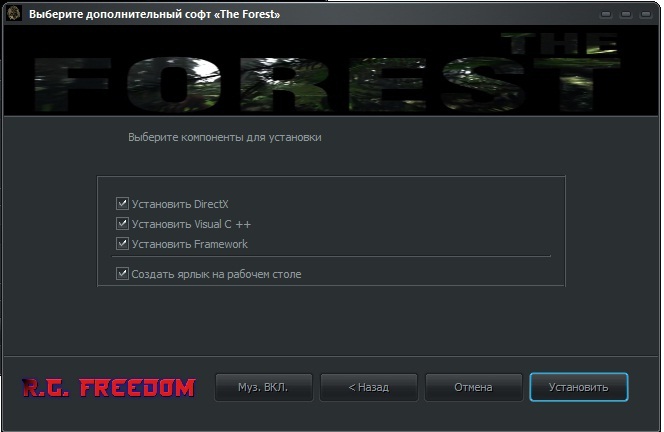This screenshot has width=664, height=432.
Task: Click the Муз. ВКЛ. music button
Action: 263,387
